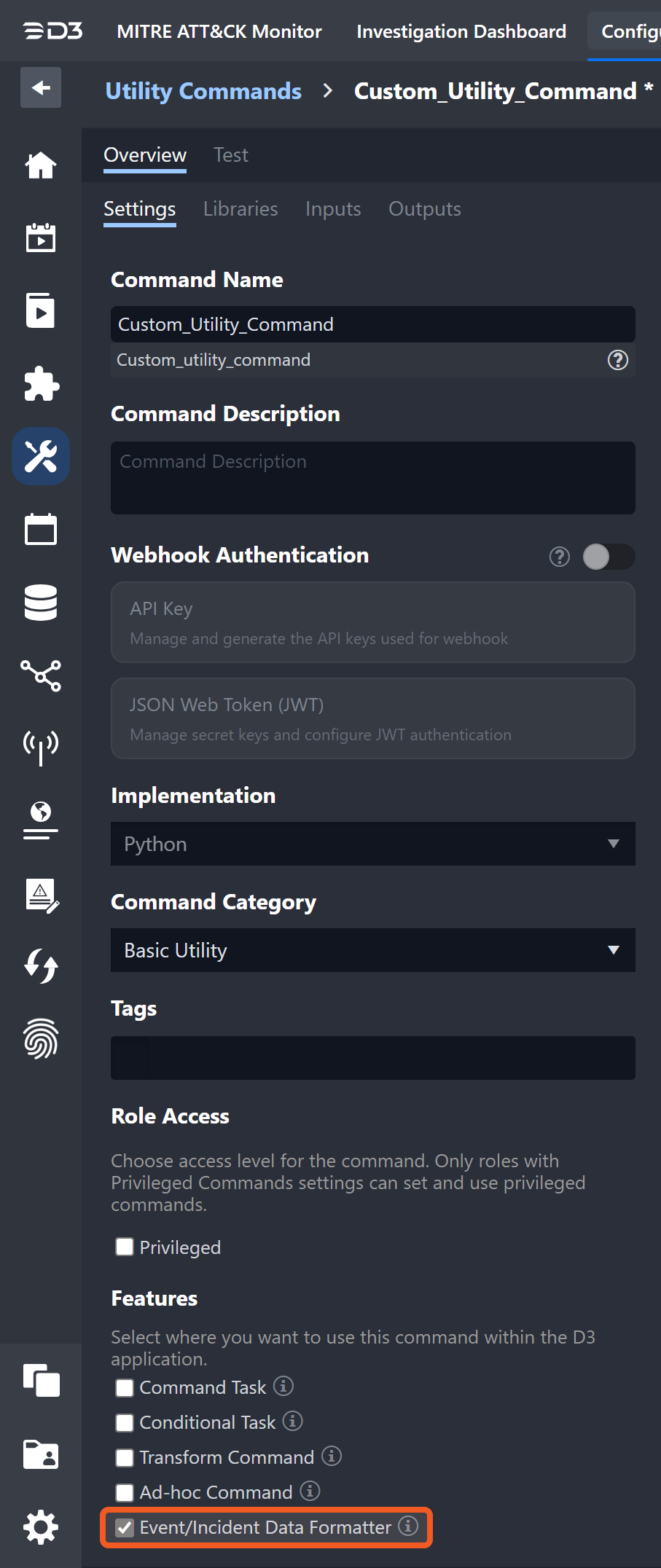The width and height of the screenshot is (661, 1568).
Task: Open the database stack icon
Action: click(41, 603)
